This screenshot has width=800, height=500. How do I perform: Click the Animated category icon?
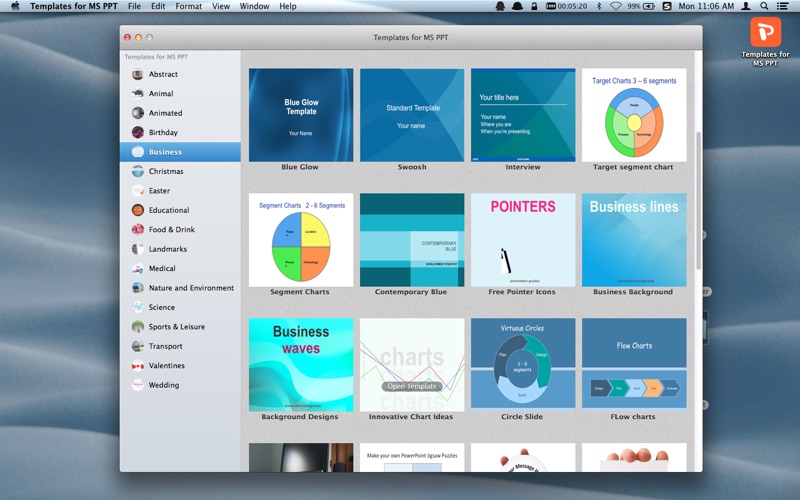point(138,113)
